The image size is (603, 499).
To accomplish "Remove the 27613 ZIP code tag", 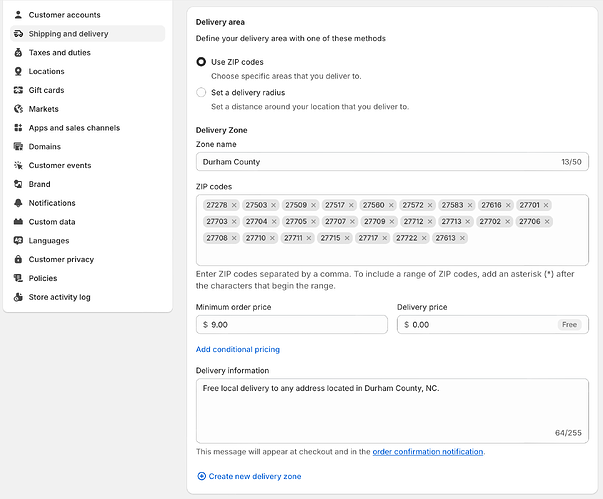I will [463, 238].
